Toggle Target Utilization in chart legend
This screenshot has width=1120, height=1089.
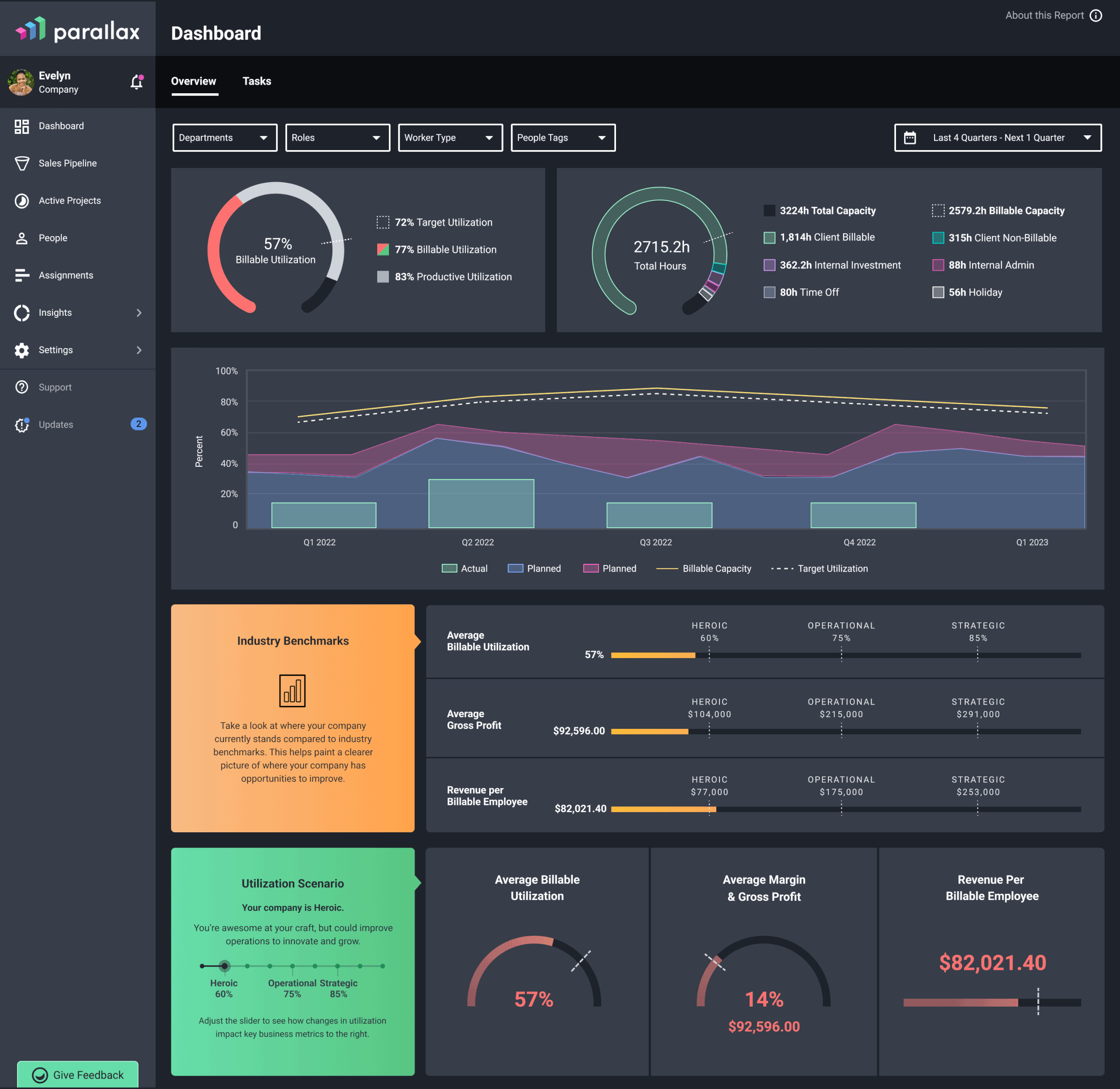pyautogui.click(x=819, y=568)
